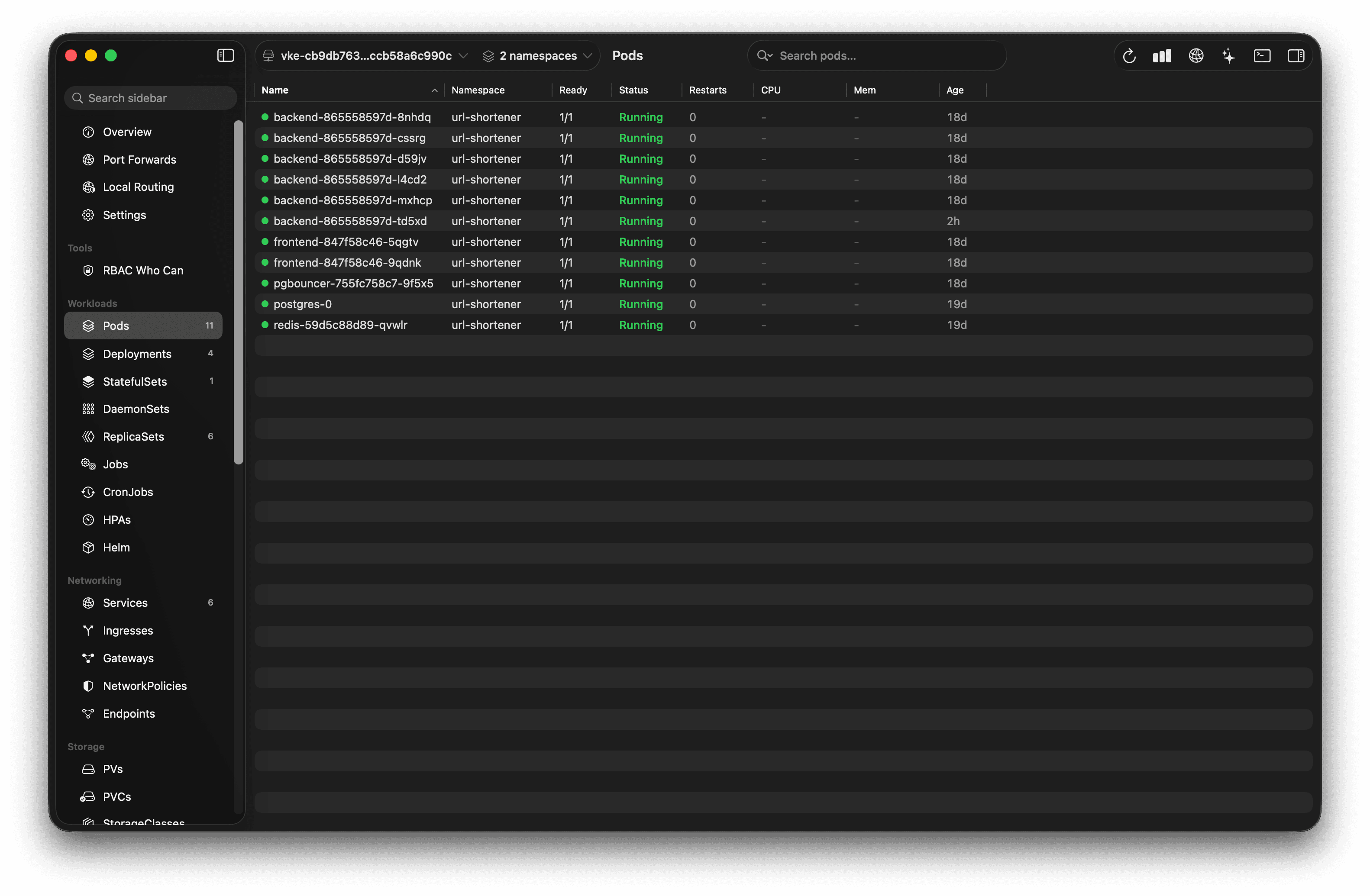Toggle Name column sort arrow
Image resolution: width=1370 pixels, height=896 pixels.
(435, 90)
